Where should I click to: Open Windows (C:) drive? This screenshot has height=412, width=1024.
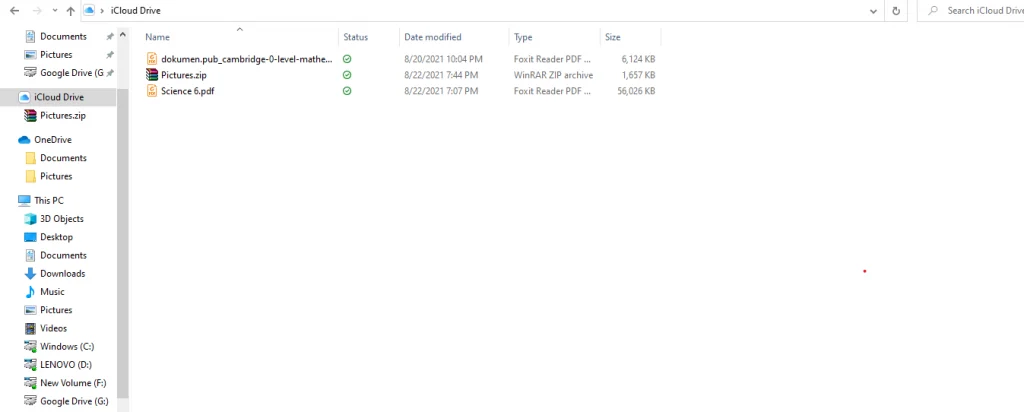[67, 347]
